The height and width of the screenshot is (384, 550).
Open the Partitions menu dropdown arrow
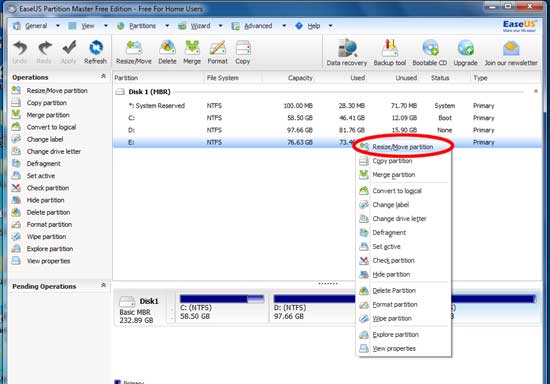(167, 26)
